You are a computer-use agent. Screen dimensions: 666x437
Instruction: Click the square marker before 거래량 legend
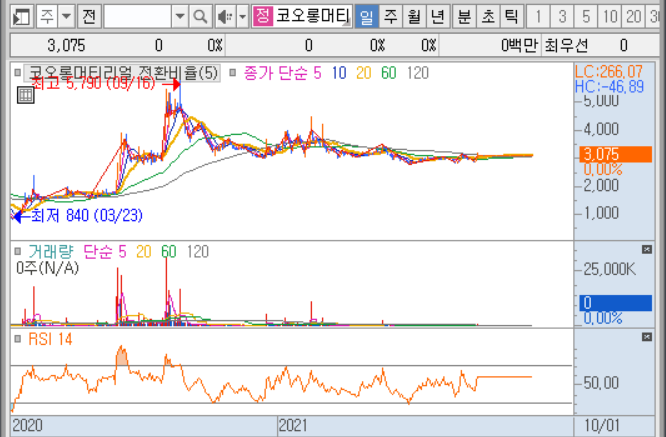(x=17, y=251)
